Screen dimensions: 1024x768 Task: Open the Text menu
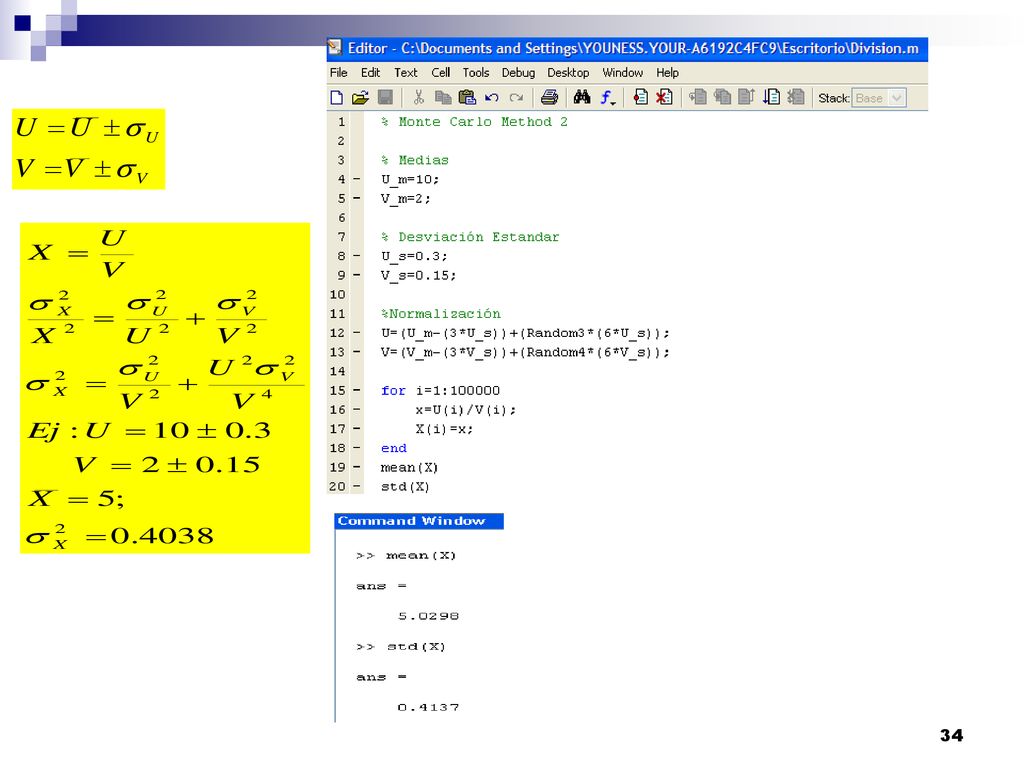(406, 72)
